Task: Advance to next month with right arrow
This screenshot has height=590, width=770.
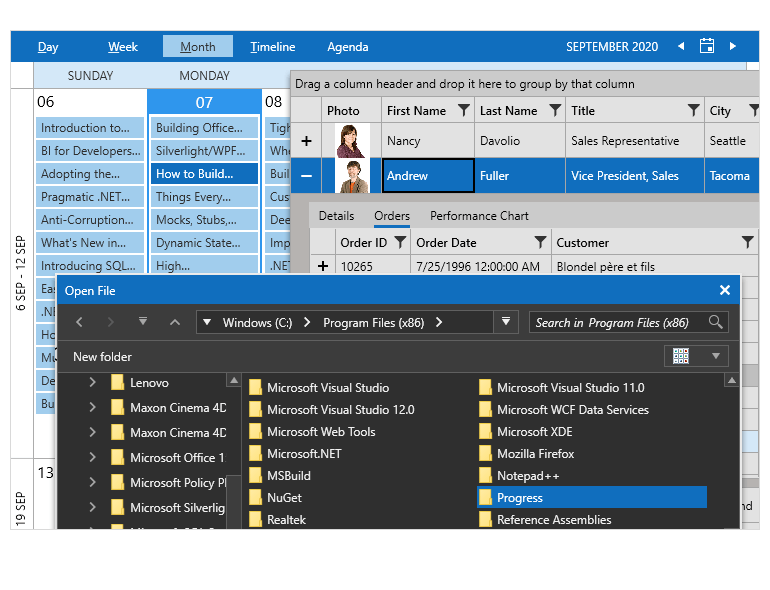Action: click(x=733, y=46)
